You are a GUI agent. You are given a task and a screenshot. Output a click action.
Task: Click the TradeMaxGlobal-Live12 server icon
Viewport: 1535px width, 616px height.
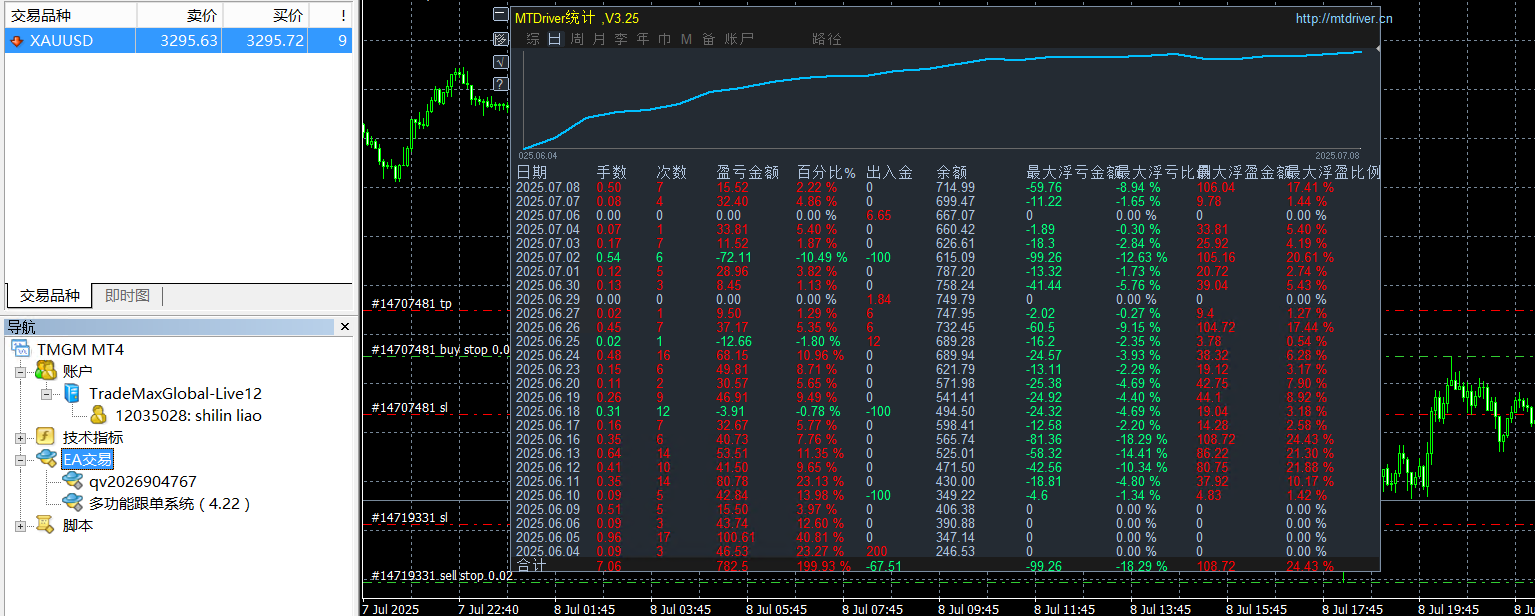point(72,393)
